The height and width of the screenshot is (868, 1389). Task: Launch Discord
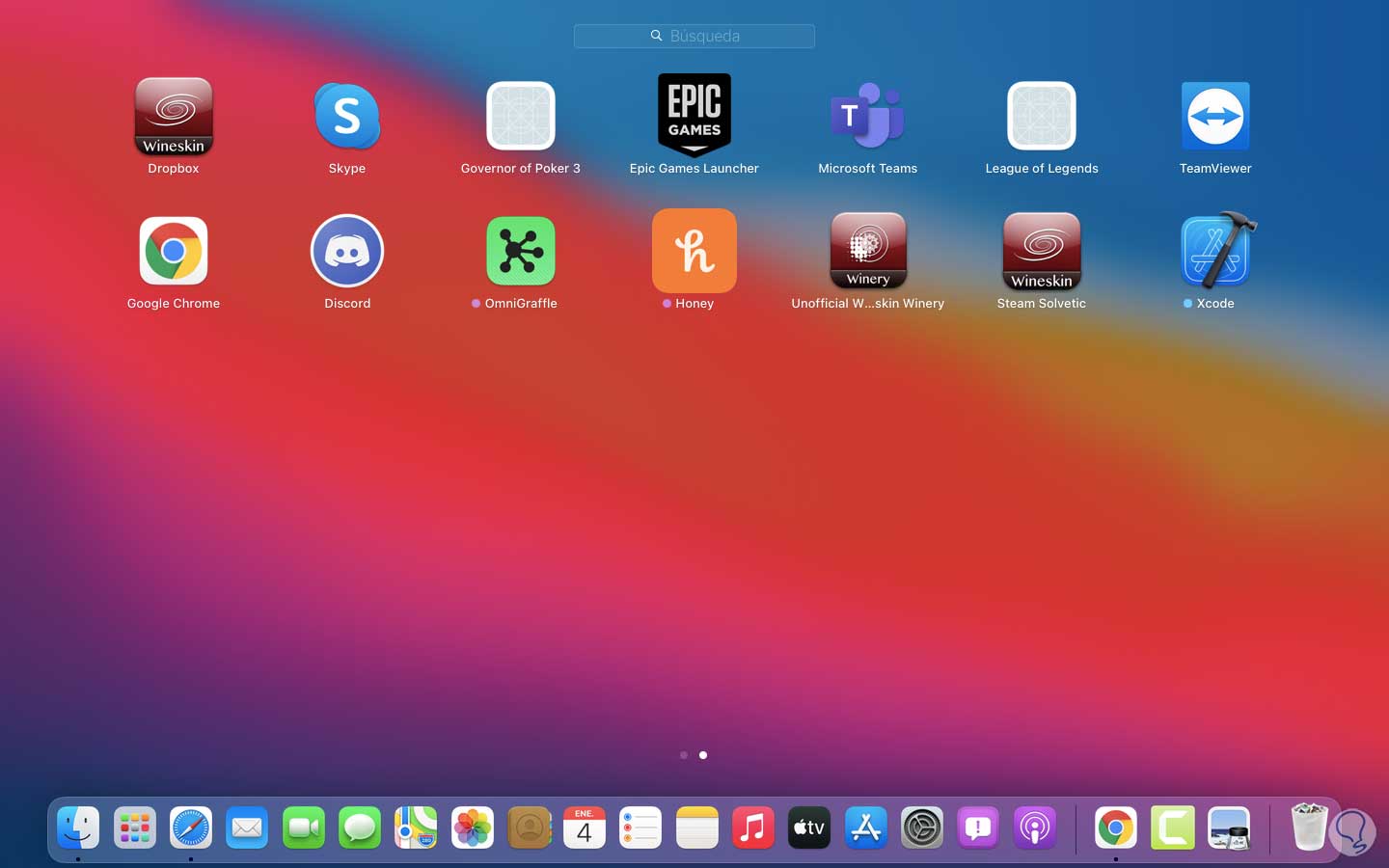click(347, 251)
